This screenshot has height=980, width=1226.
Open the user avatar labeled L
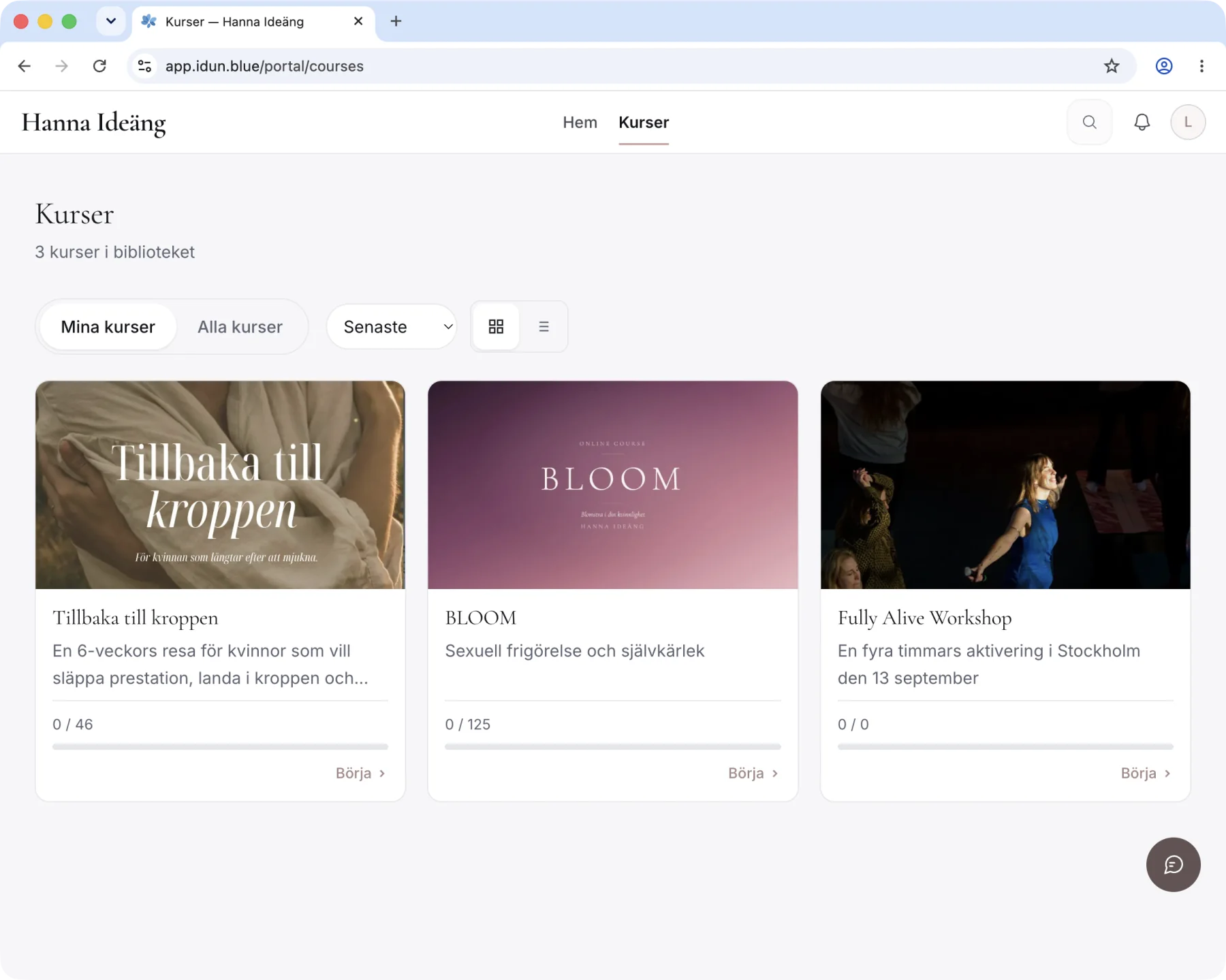coord(1188,122)
